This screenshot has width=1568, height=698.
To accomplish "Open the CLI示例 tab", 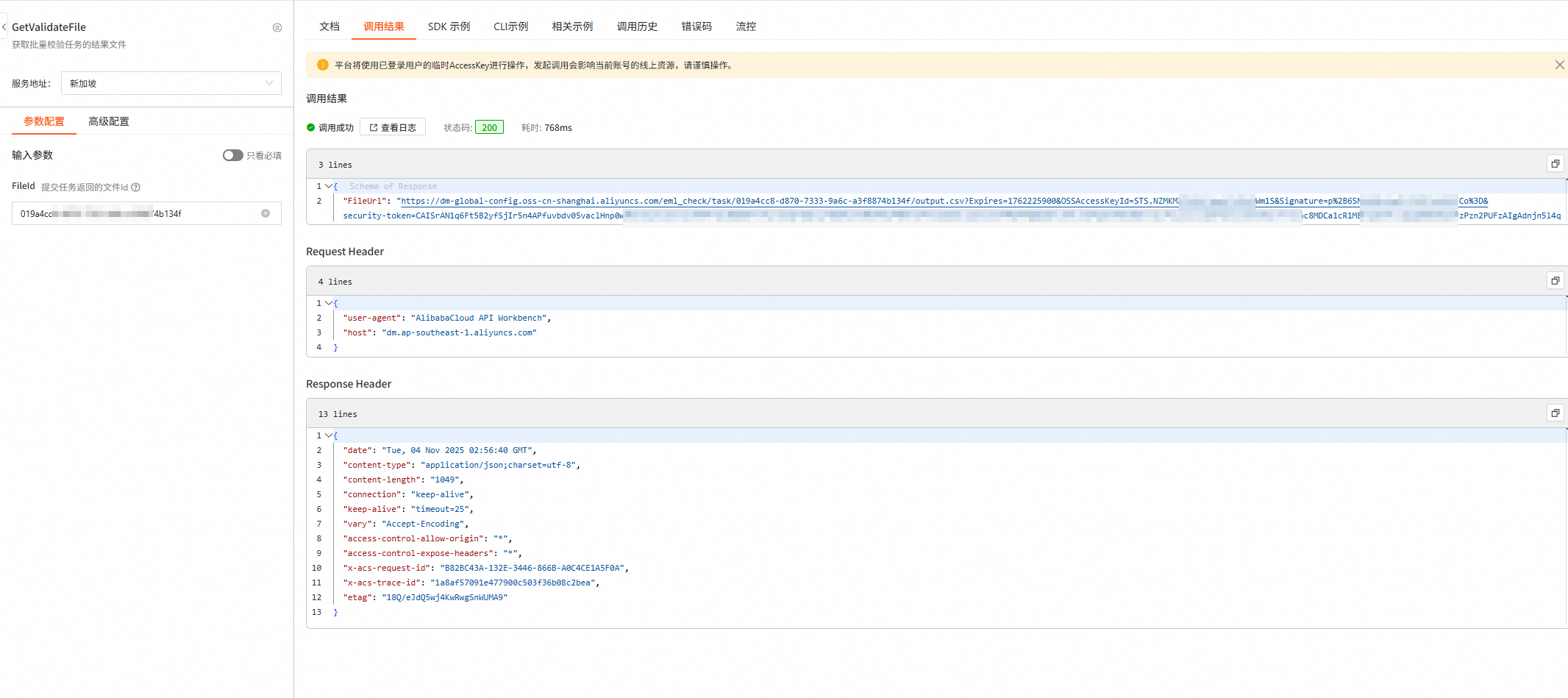I will click(x=511, y=26).
